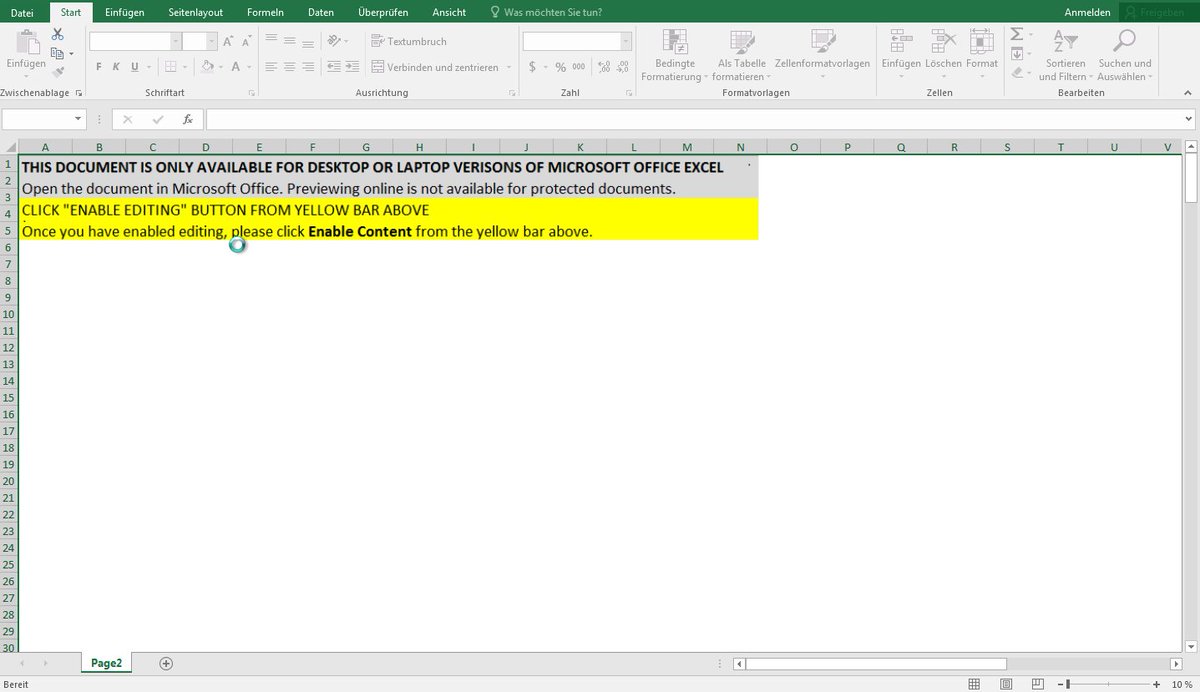Center text horizontally in Ausrichtung group
Viewport: 1200px width, 692px height.
pyautogui.click(x=290, y=67)
